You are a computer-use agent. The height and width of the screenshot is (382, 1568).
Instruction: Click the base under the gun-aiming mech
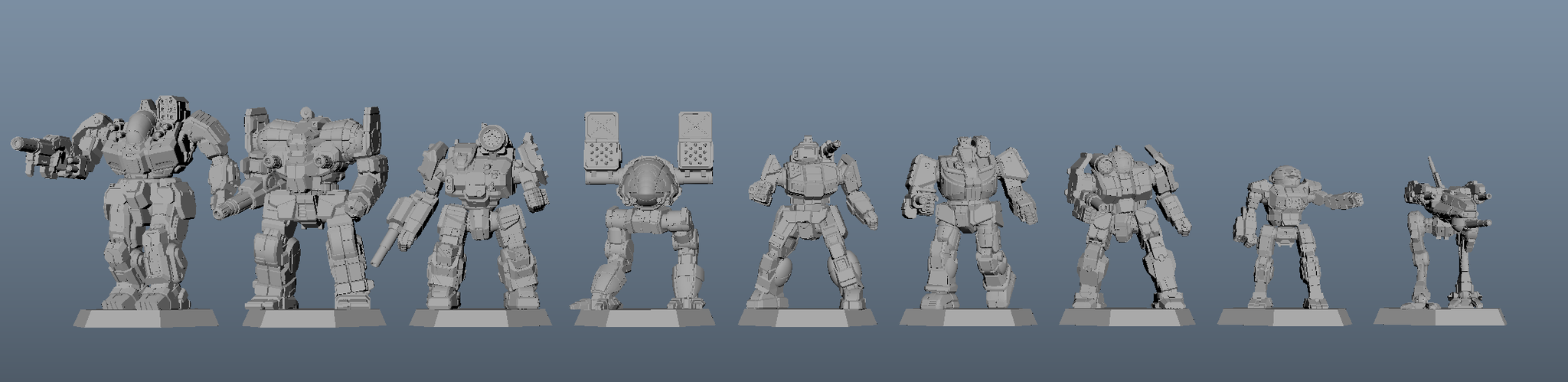click(x=146, y=318)
